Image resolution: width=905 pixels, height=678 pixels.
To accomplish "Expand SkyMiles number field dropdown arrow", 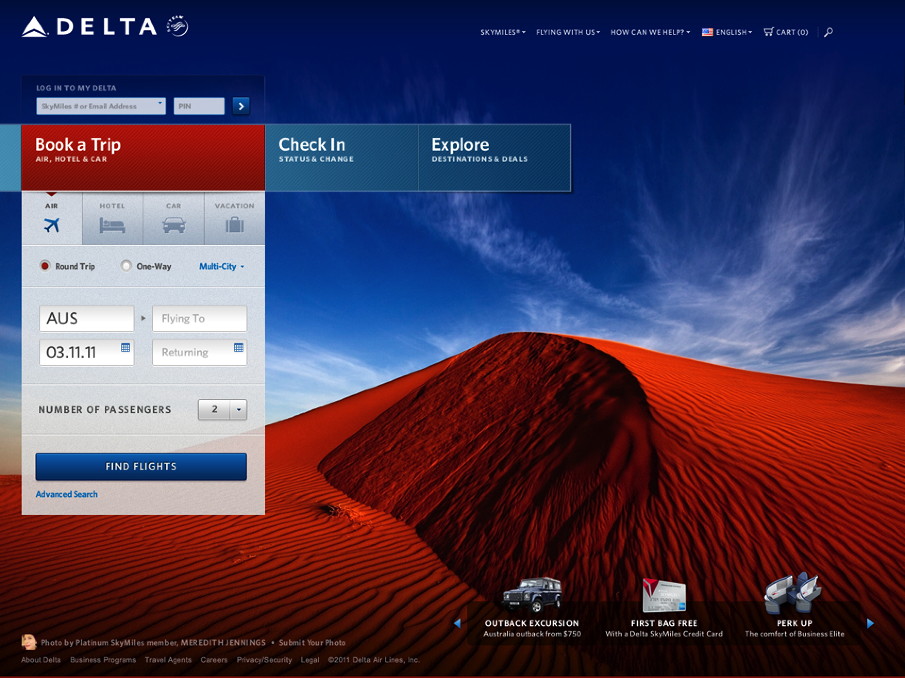I will (160, 104).
